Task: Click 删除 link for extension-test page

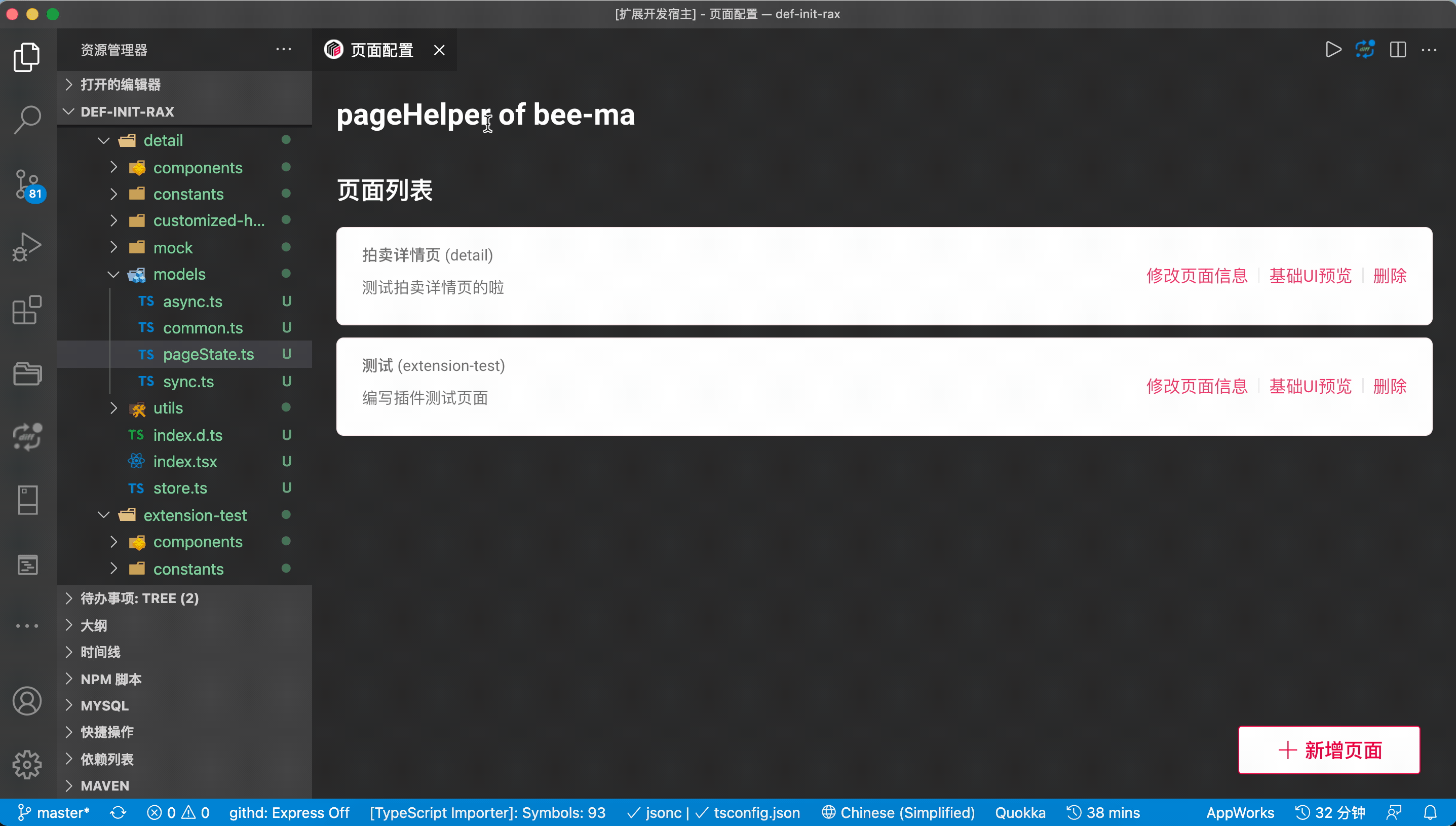Action: tap(1389, 386)
